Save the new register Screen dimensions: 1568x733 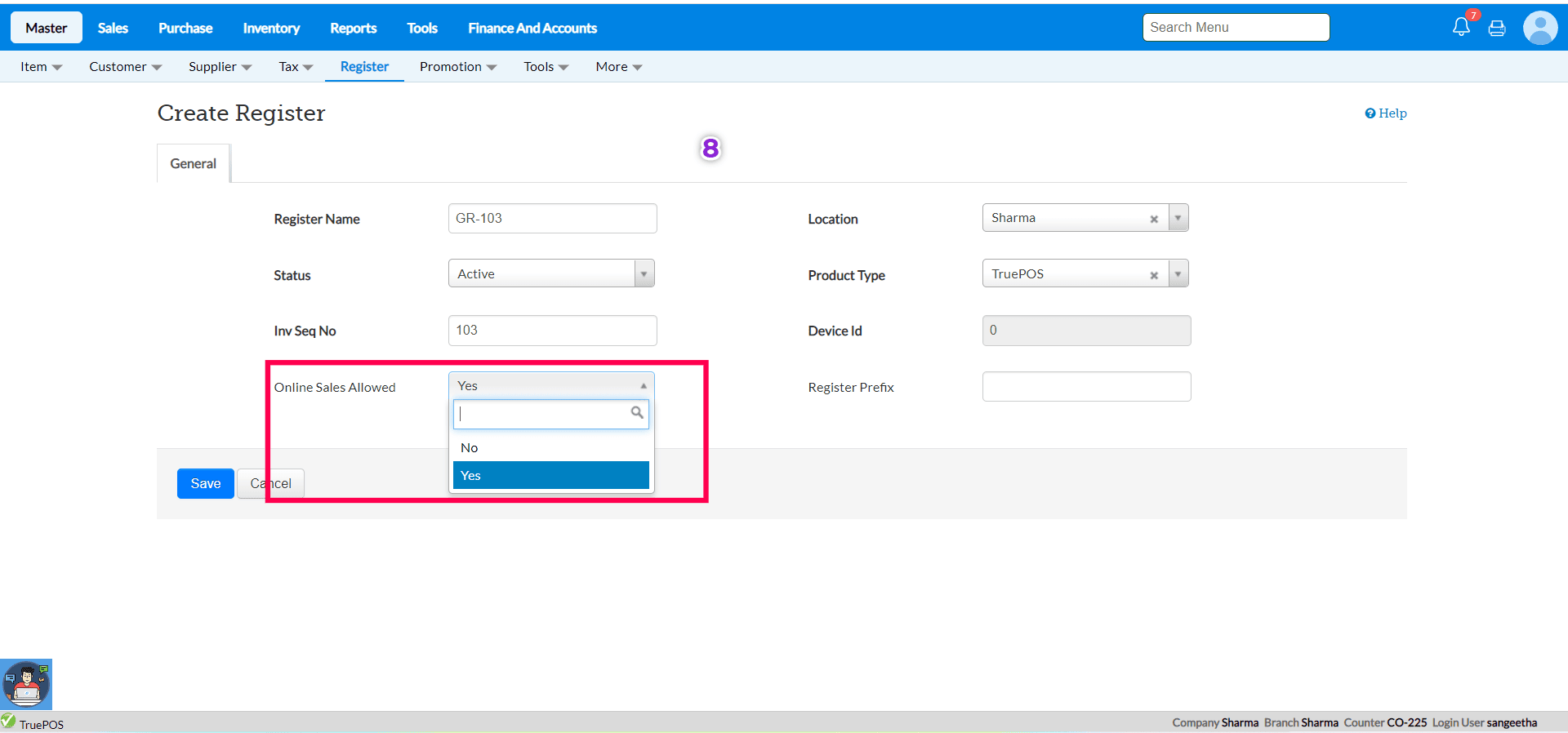[x=206, y=483]
